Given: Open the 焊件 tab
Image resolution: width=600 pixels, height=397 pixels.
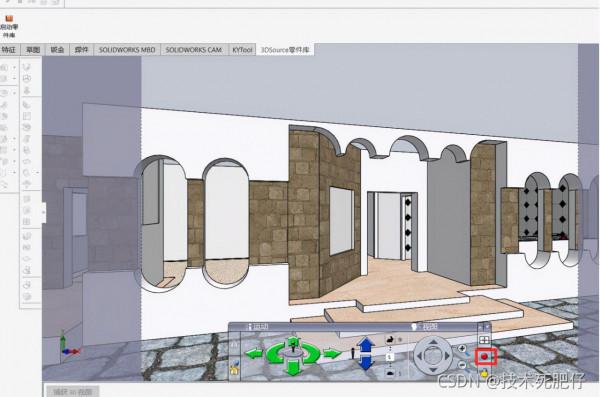Looking at the screenshot, I should 82,50.
